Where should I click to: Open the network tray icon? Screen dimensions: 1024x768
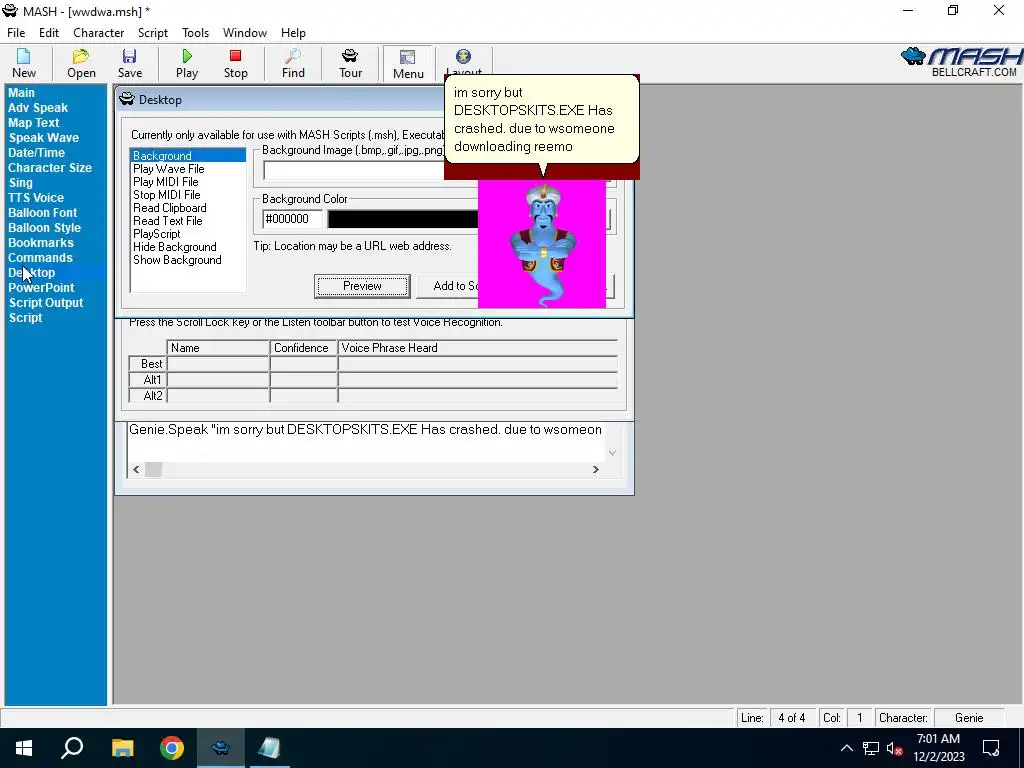click(x=871, y=748)
